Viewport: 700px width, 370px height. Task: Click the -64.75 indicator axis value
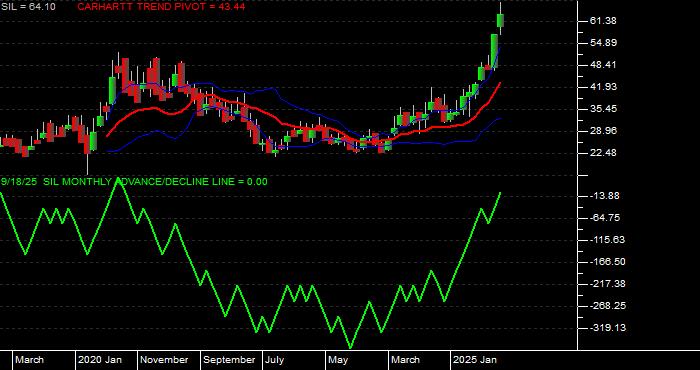604,218
